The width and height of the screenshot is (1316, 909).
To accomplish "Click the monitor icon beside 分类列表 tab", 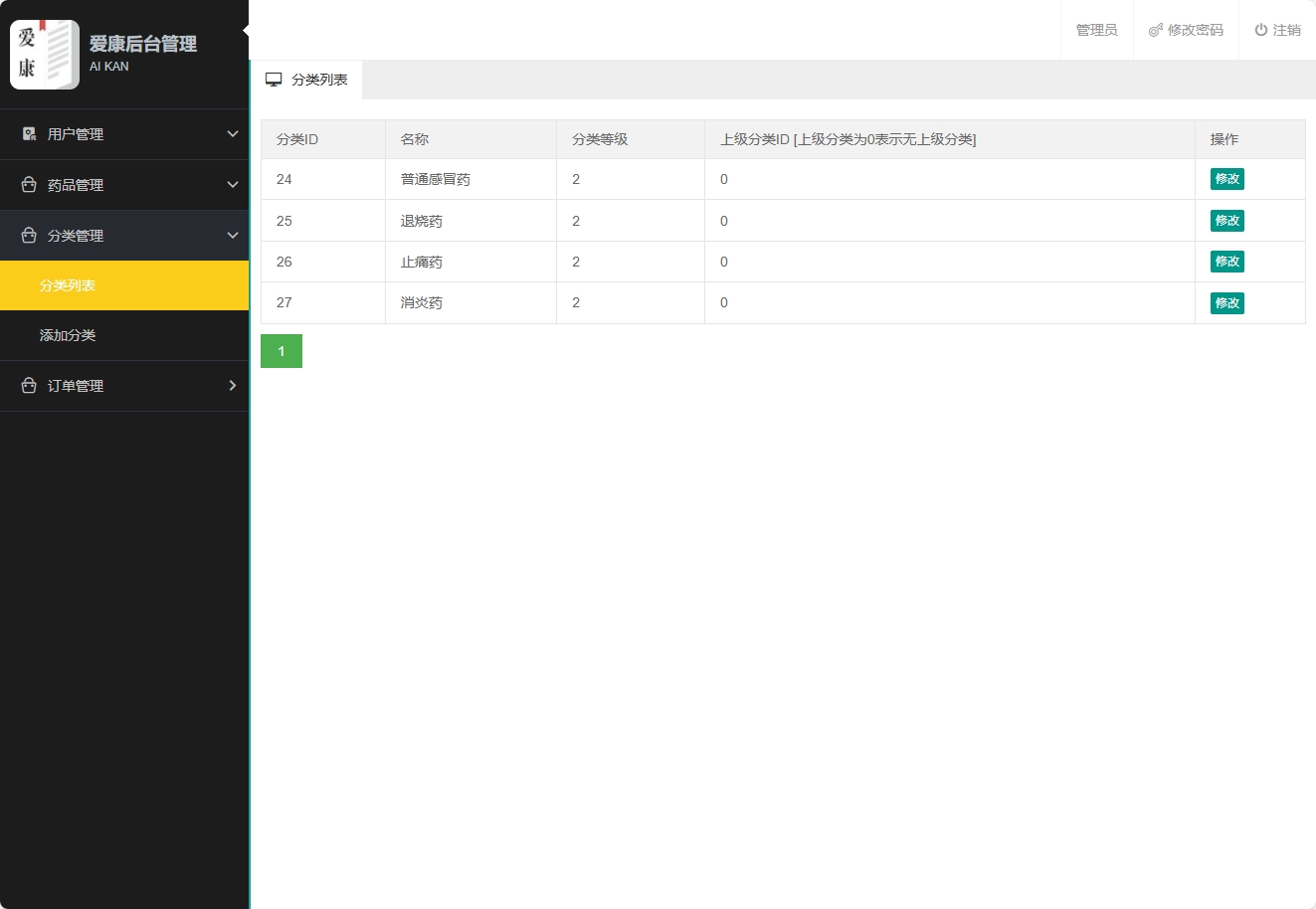I will click(274, 80).
